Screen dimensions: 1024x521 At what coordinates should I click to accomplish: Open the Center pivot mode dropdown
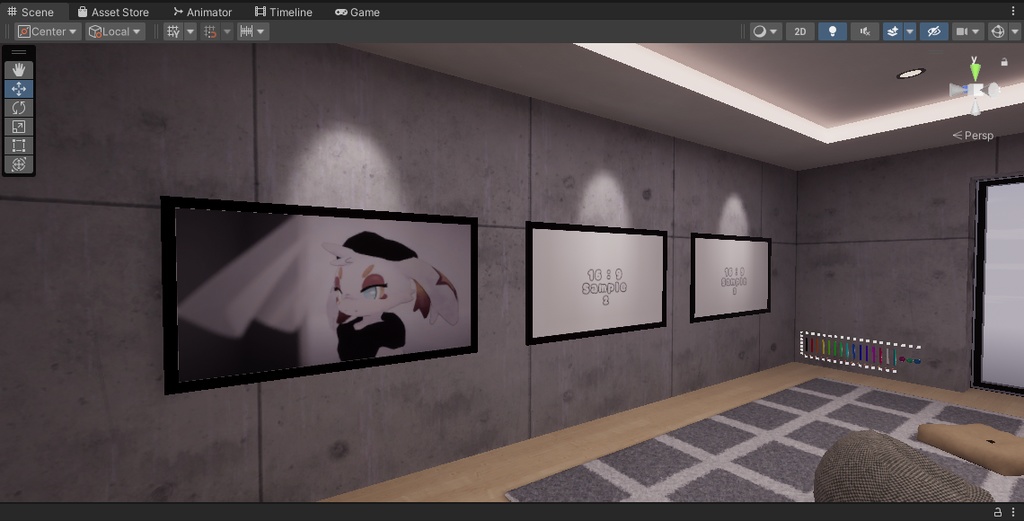[48, 31]
